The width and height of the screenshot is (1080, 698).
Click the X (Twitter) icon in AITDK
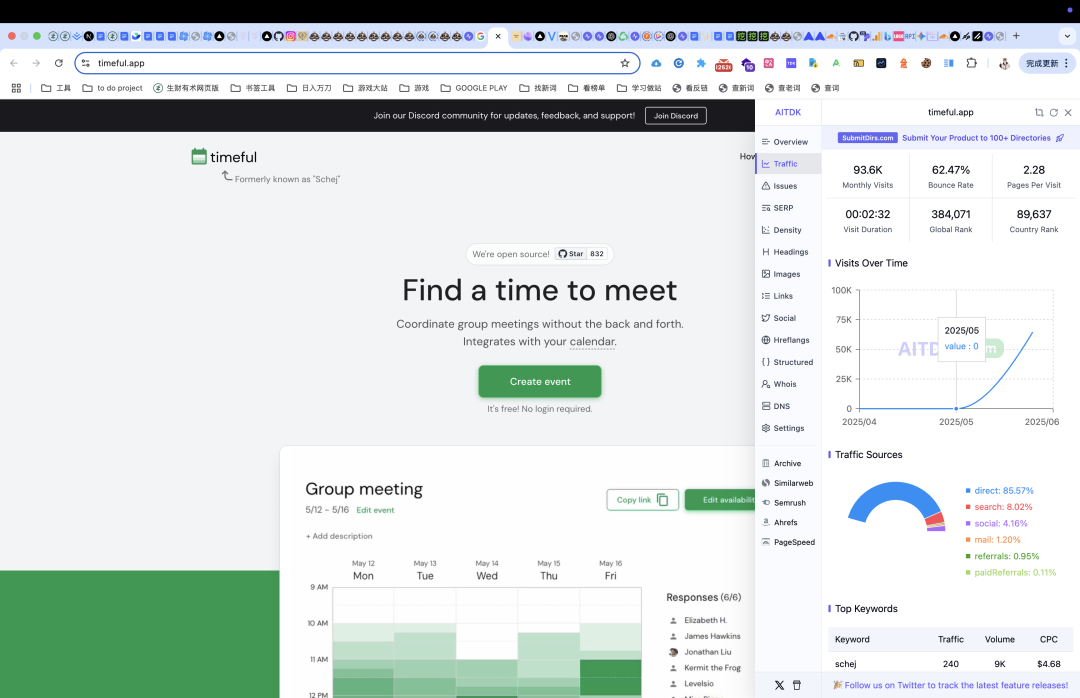[779, 686]
